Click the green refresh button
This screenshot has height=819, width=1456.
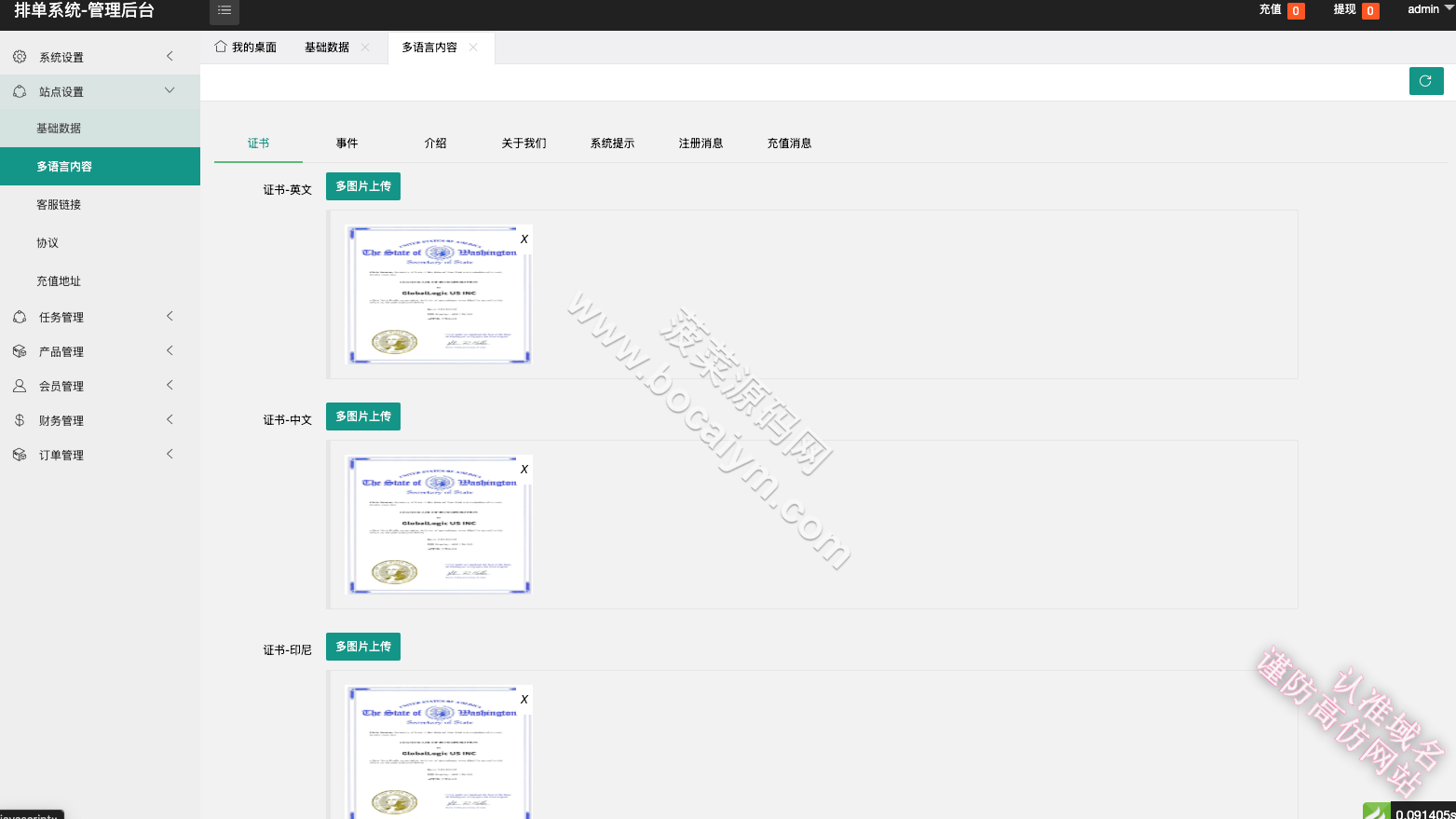(1426, 81)
